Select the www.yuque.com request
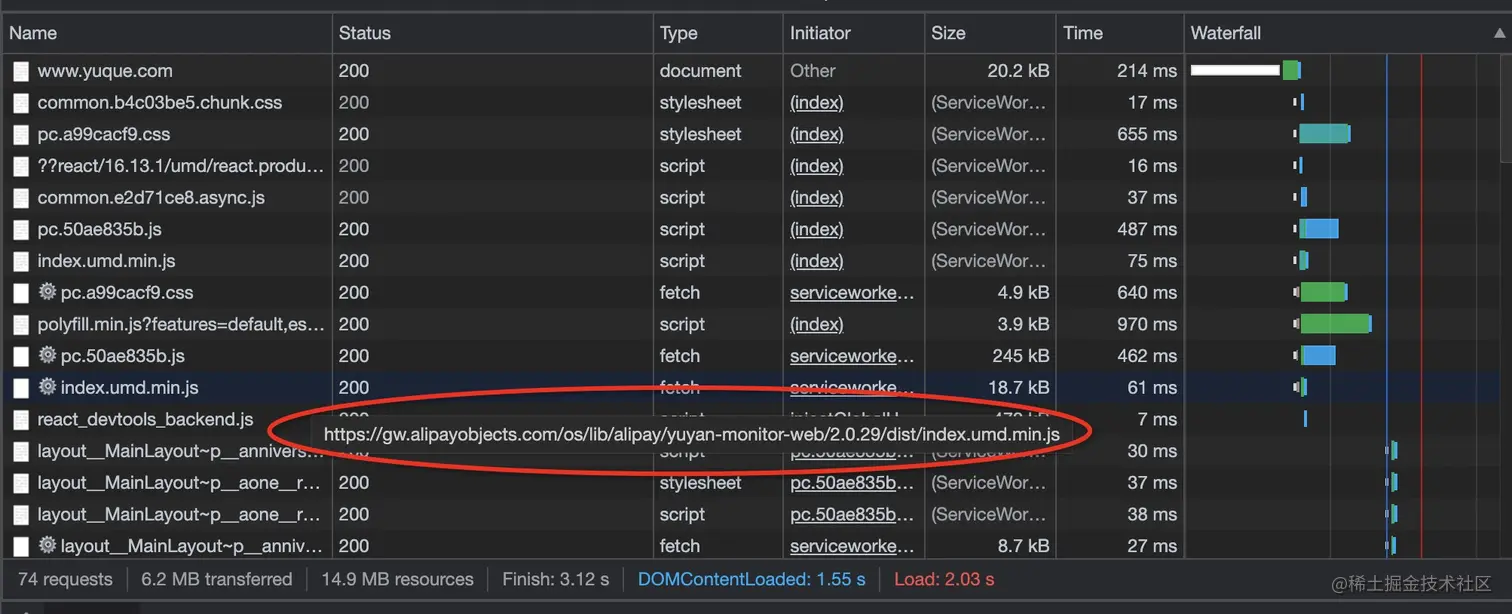 (105, 71)
